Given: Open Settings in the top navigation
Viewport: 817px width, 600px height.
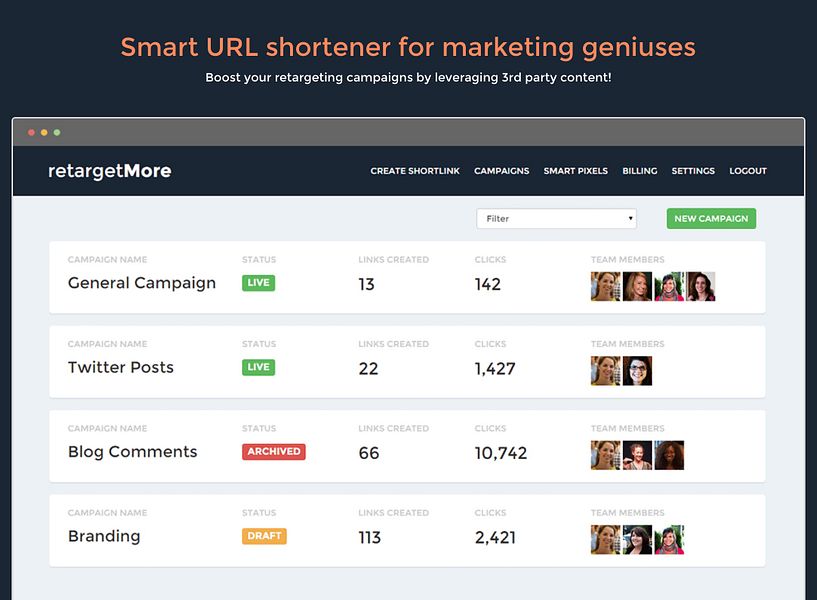Looking at the screenshot, I should click(693, 171).
